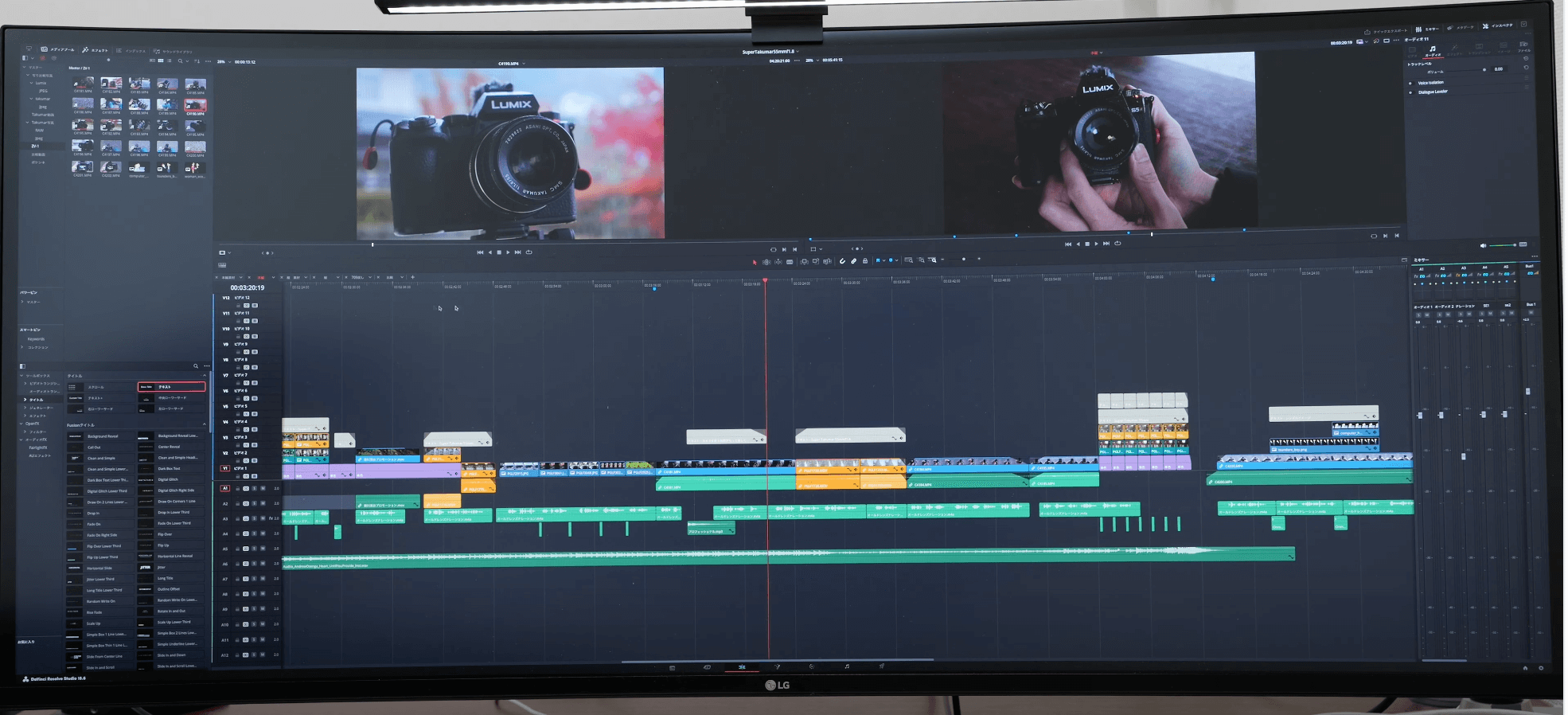The image size is (1568, 715).
Task: Select the woman illustration thumbnail in media pool
Action: coord(193,168)
